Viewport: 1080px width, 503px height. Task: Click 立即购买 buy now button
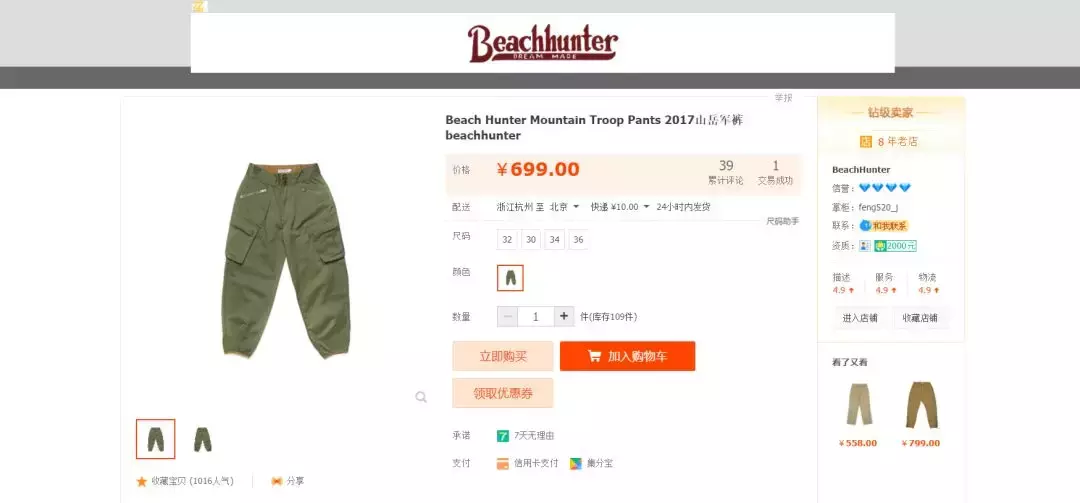tap(503, 356)
